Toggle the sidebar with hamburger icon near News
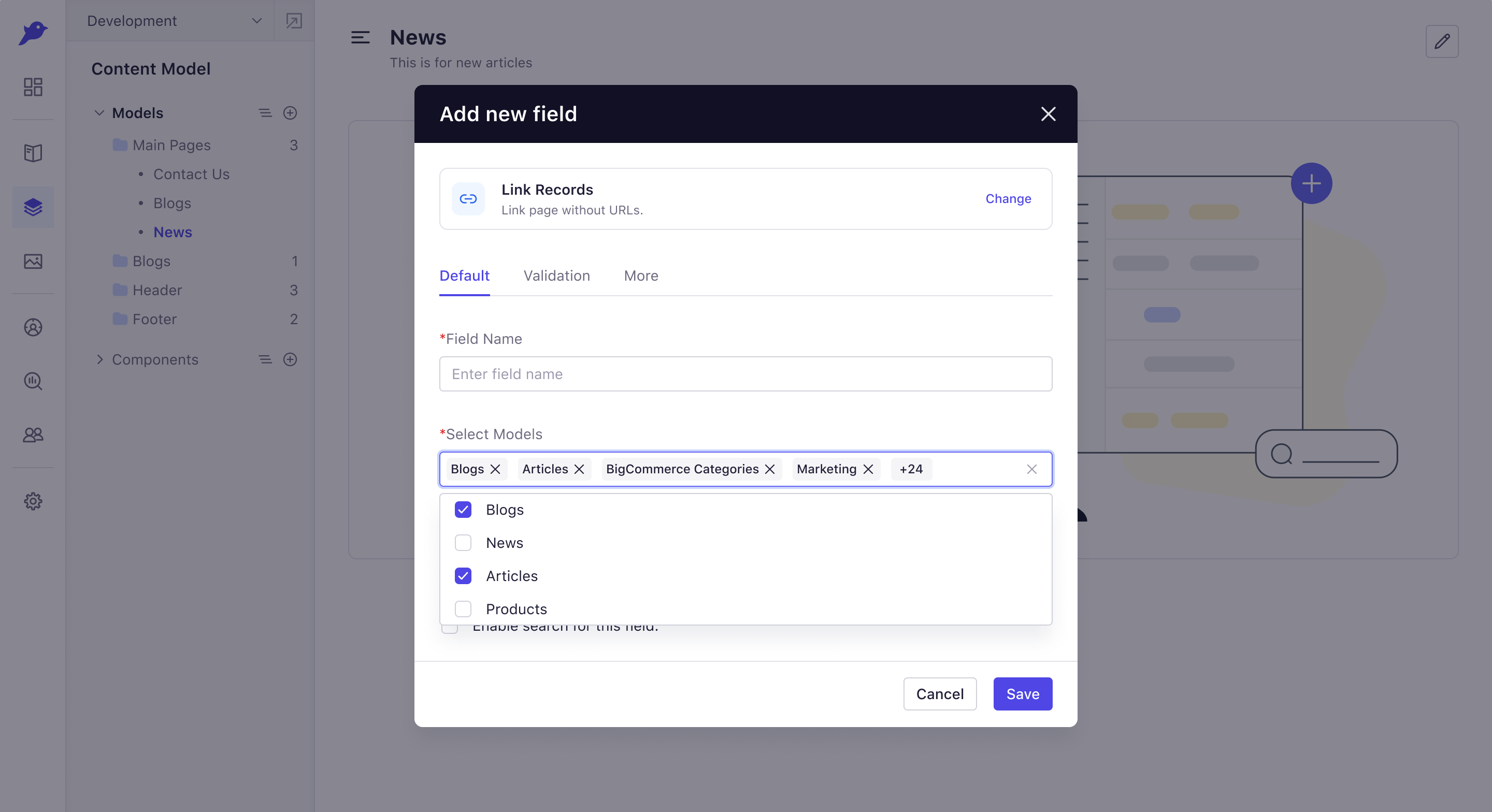Viewport: 1492px width, 812px height. coord(360,38)
